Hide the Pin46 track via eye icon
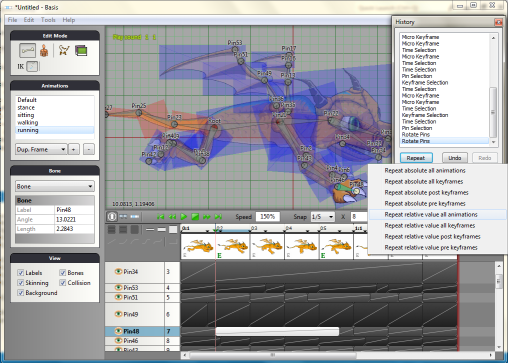Viewport: 508px width, 363px height. [x=118, y=340]
